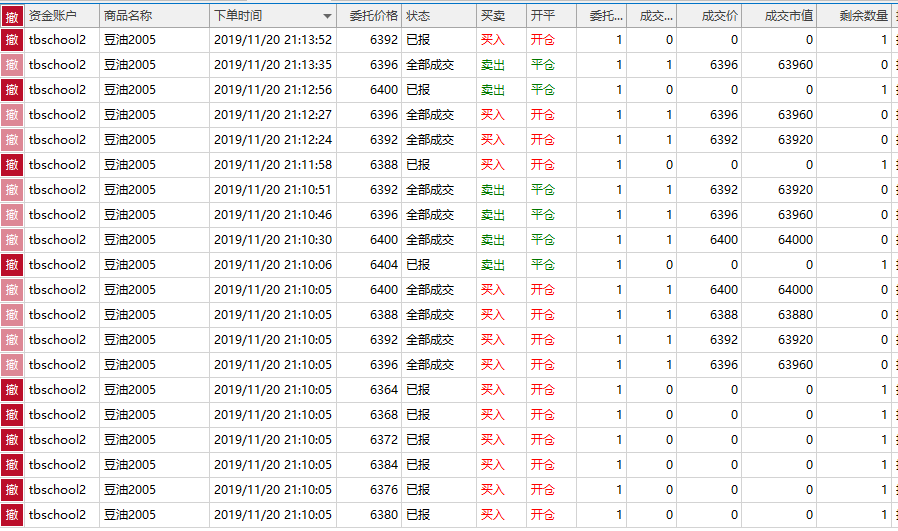Select the timestamp 2019/11/20 21:13:52
Viewport: 898px width, 531px height.
[x=273, y=40]
